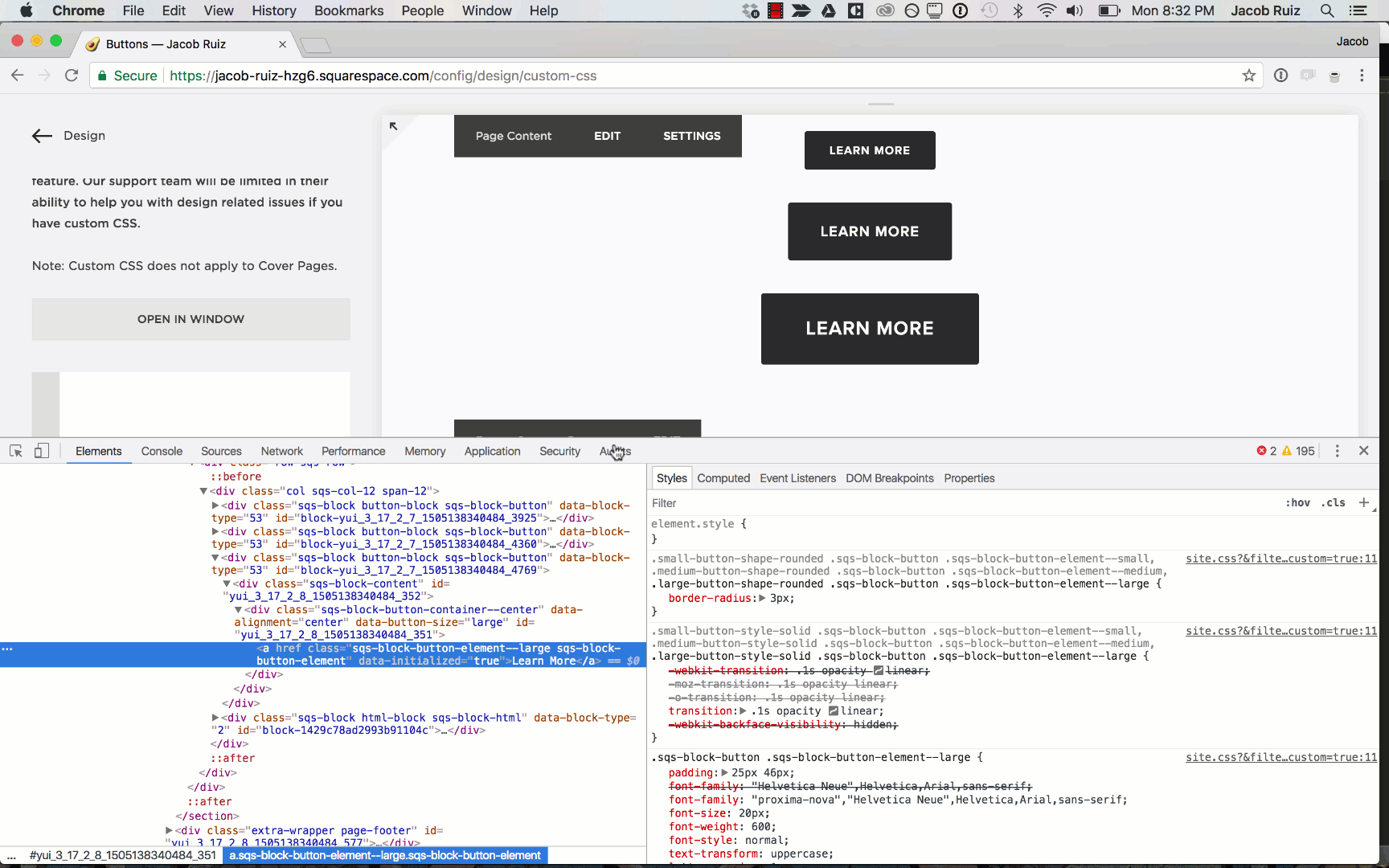
Task: Toggle the :hov element state panel
Action: click(1297, 502)
